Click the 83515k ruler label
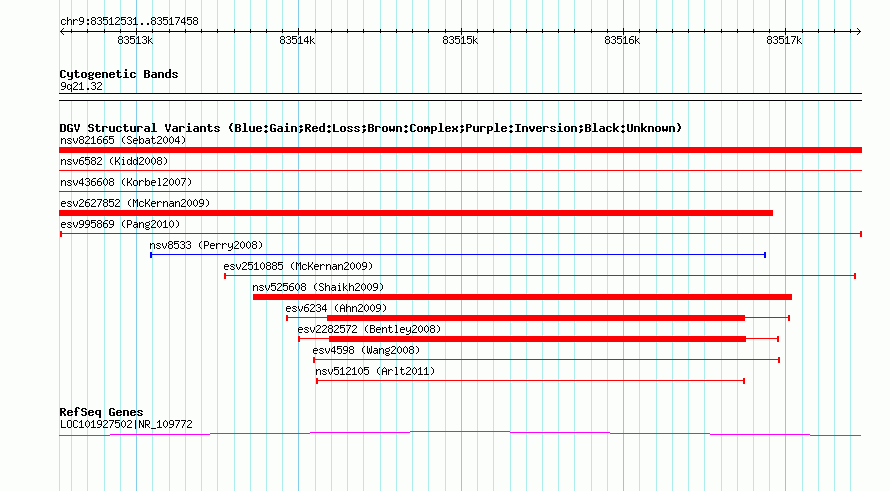 pyautogui.click(x=460, y=40)
